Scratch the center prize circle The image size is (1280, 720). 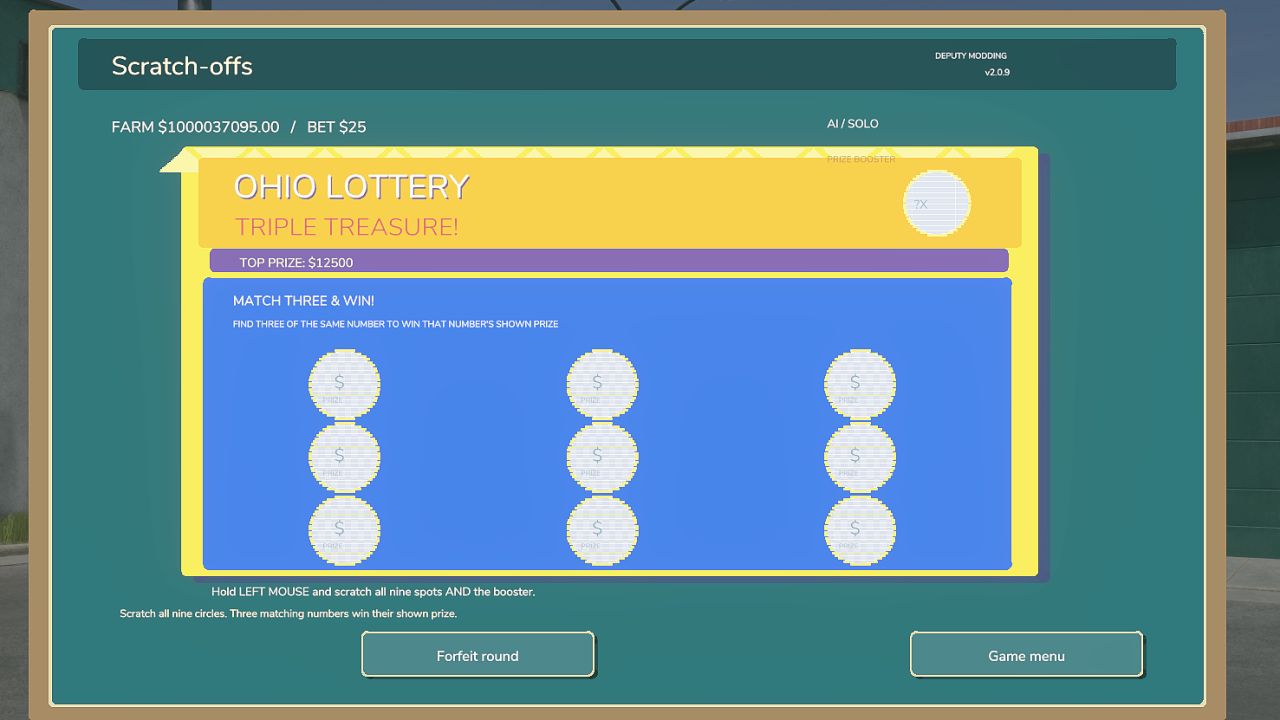click(x=602, y=457)
